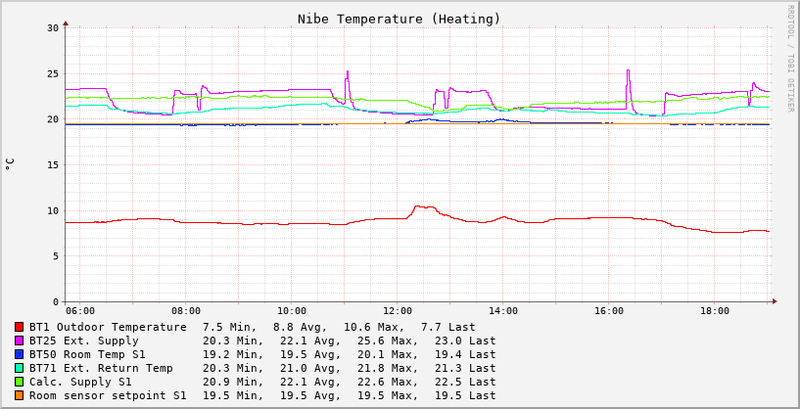Viewport: 800px width, 409px height.
Task: Click the cyan BT71 Ext. Return Temp swatch
Action: [x=19, y=368]
